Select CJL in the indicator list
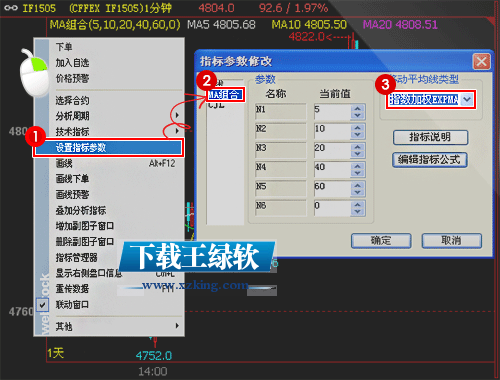 (217, 106)
